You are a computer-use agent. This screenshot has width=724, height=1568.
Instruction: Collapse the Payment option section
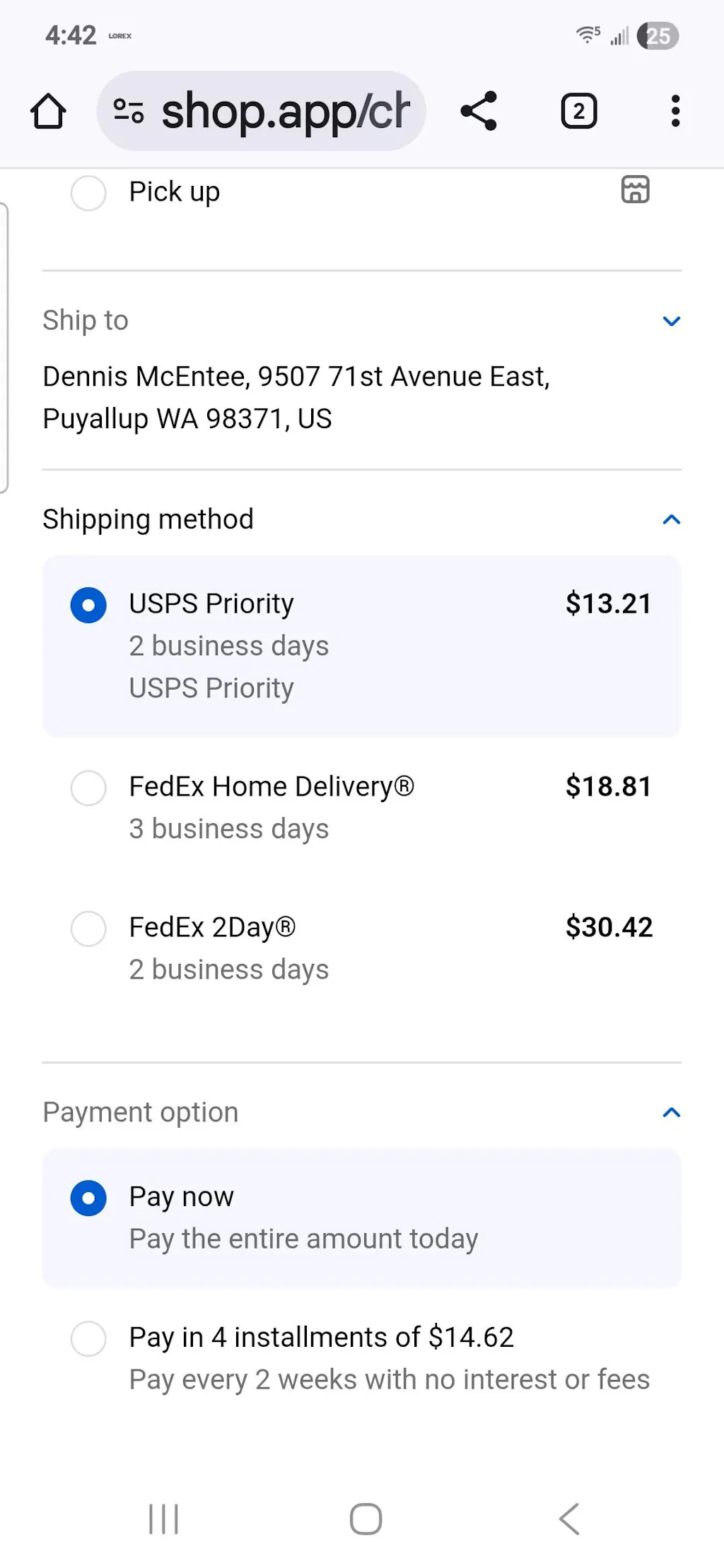coord(671,1113)
